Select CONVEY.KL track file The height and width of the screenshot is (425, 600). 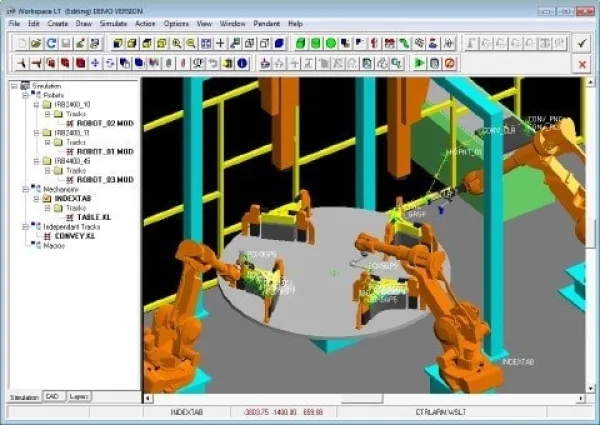point(75,236)
